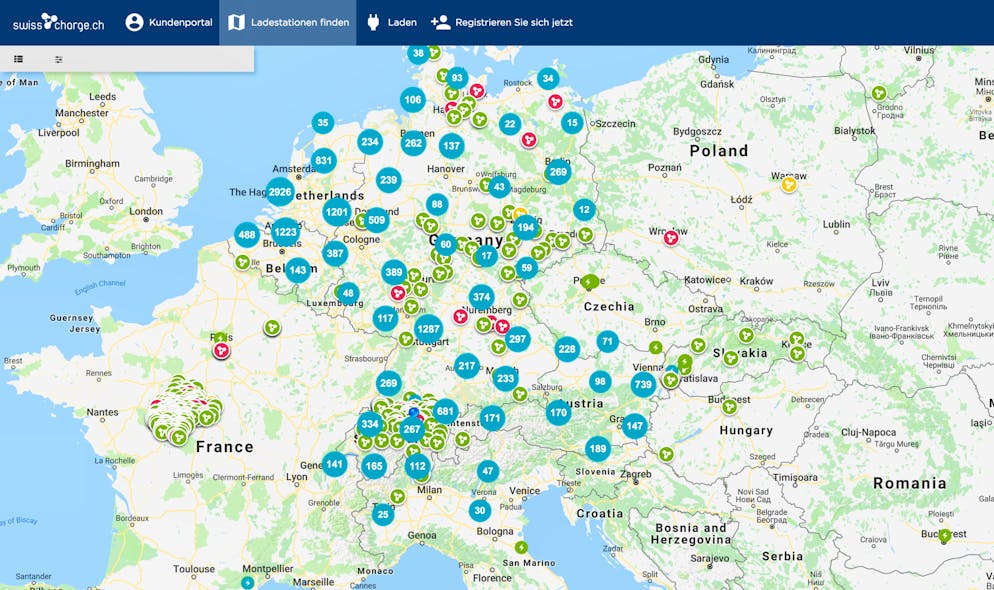The height and width of the screenshot is (590, 994).
Task: Click the 112 cluster above Milan
Action: coord(417,466)
